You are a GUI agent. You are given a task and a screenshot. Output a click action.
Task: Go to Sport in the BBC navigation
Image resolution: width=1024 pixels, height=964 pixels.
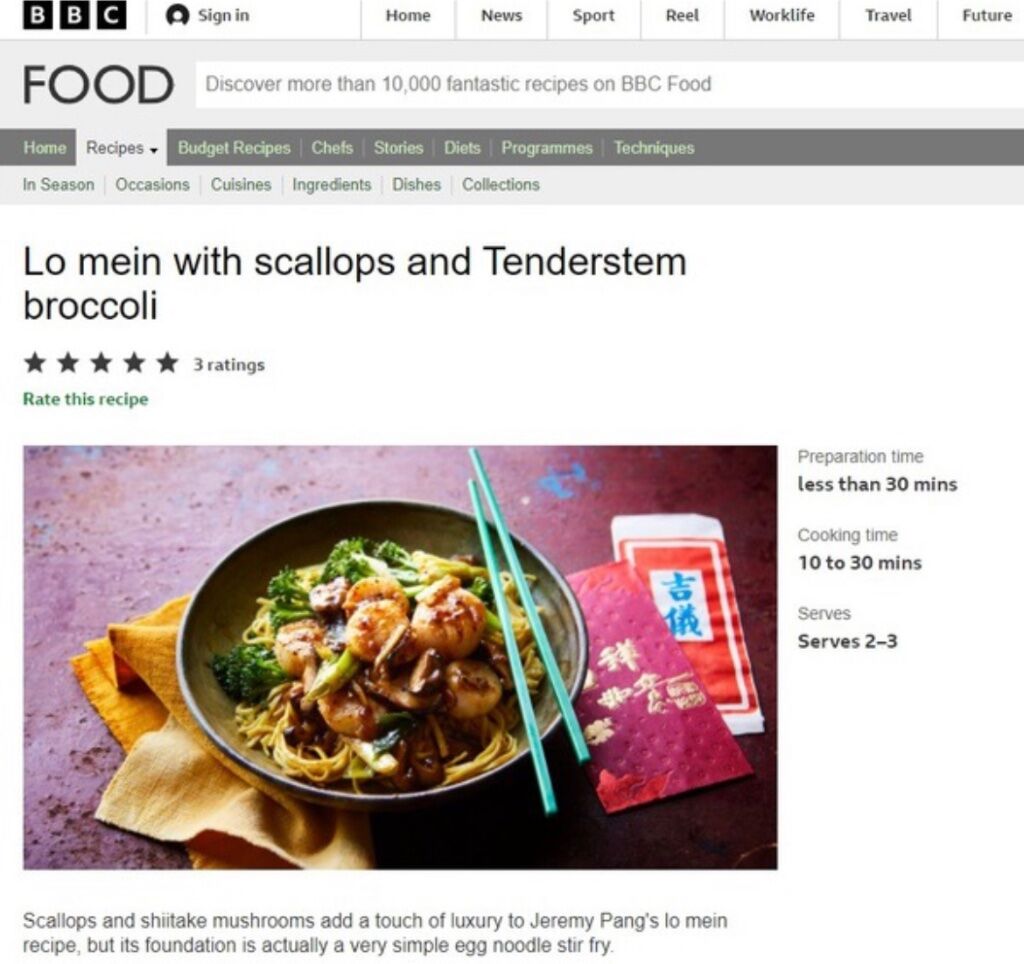pos(593,16)
